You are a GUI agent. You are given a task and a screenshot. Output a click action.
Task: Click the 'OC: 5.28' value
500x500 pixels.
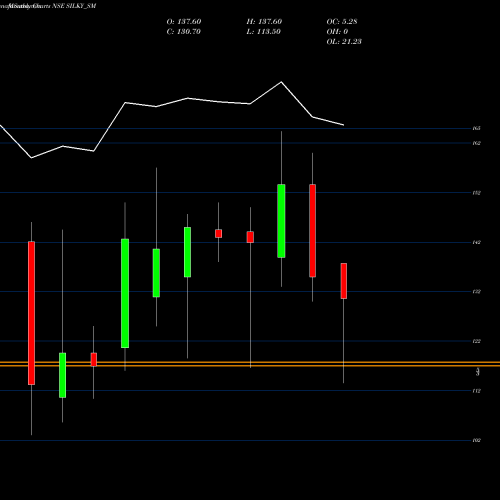pyautogui.click(x=342, y=22)
